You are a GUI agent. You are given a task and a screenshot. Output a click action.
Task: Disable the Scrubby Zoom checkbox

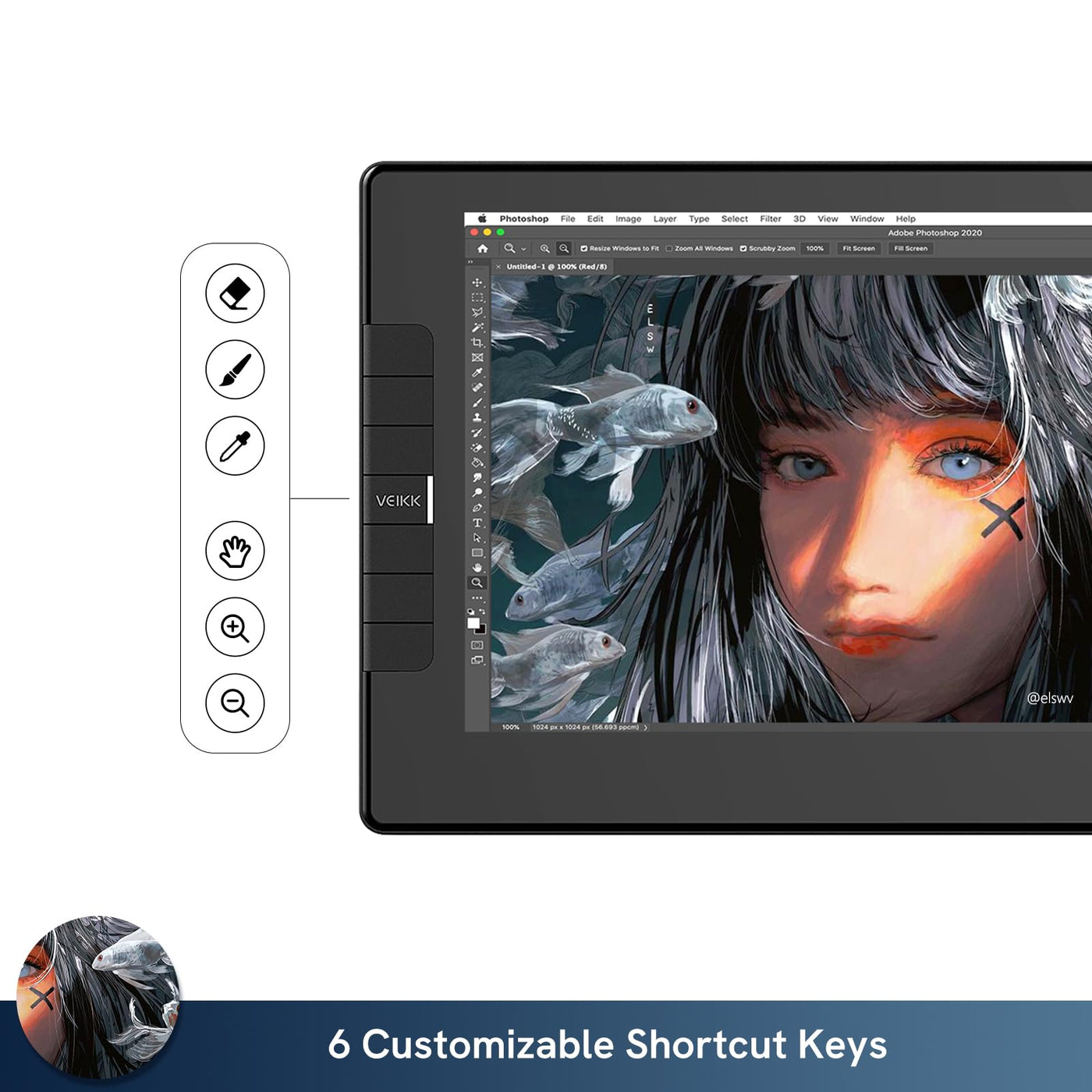click(743, 249)
